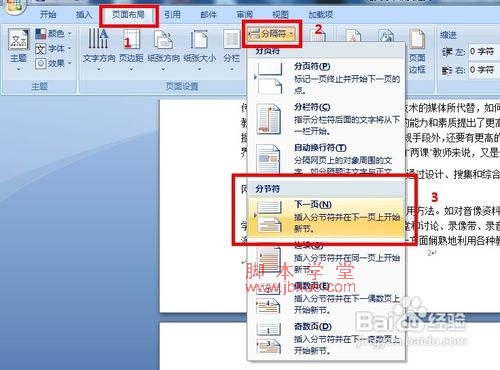Choose 下一页(N) section break option

pos(326,217)
